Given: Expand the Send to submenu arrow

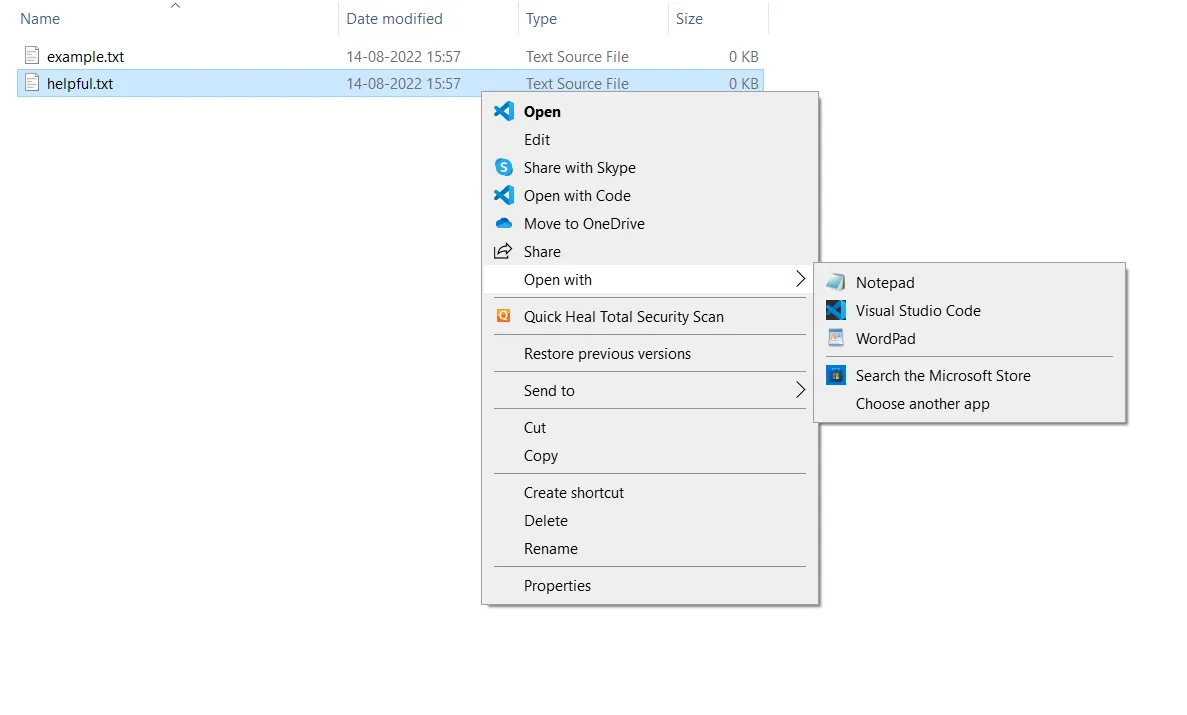Looking at the screenshot, I should click(x=800, y=391).
